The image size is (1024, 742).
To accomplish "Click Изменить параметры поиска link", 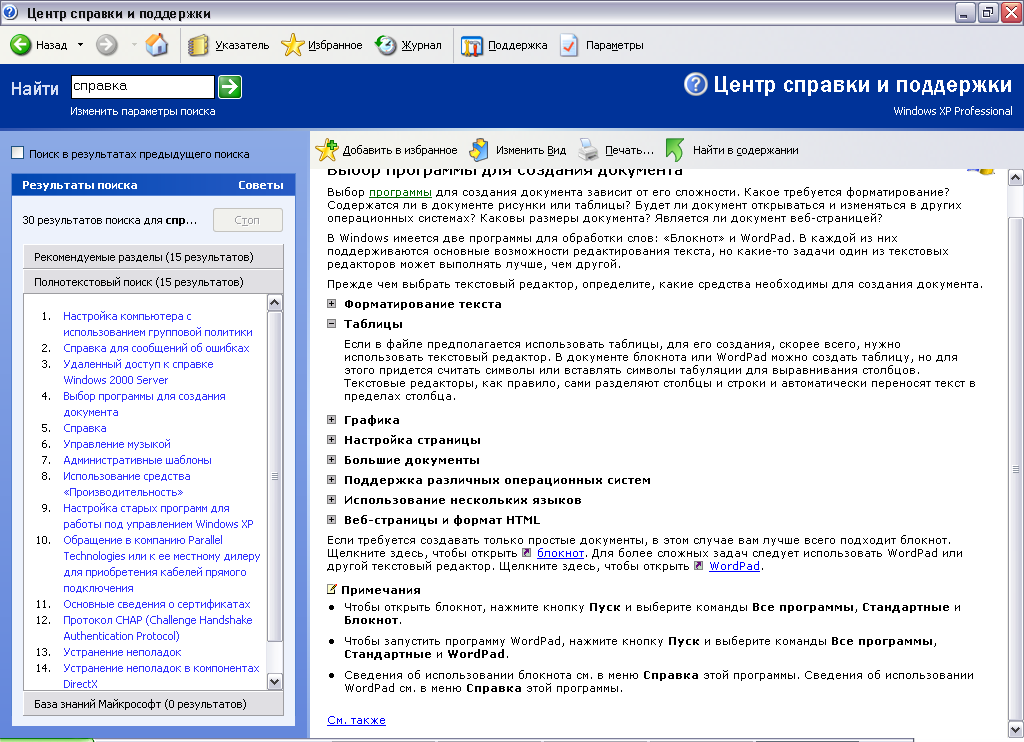I will click(142, 111).
